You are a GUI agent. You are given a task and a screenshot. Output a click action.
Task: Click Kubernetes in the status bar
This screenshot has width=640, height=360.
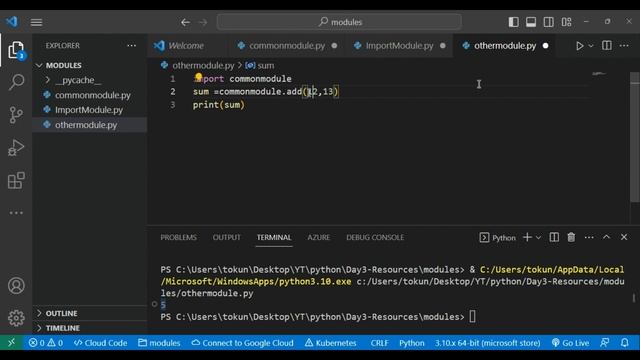click(331, 343)
